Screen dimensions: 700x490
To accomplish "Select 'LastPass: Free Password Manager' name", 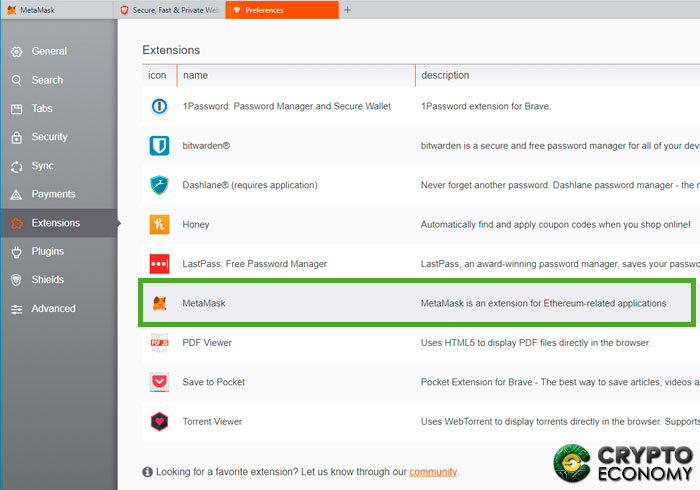I will pyautogui.click(x=254, y=264).
